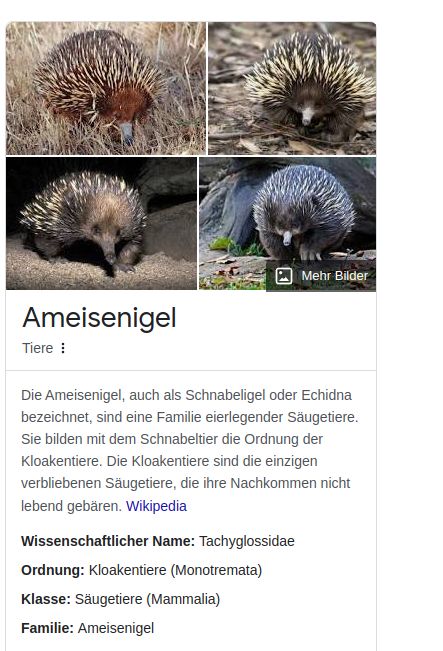Open the Wikipedia link in the description
The width and height of the screenshot is (443, 651).
point(157,506)
